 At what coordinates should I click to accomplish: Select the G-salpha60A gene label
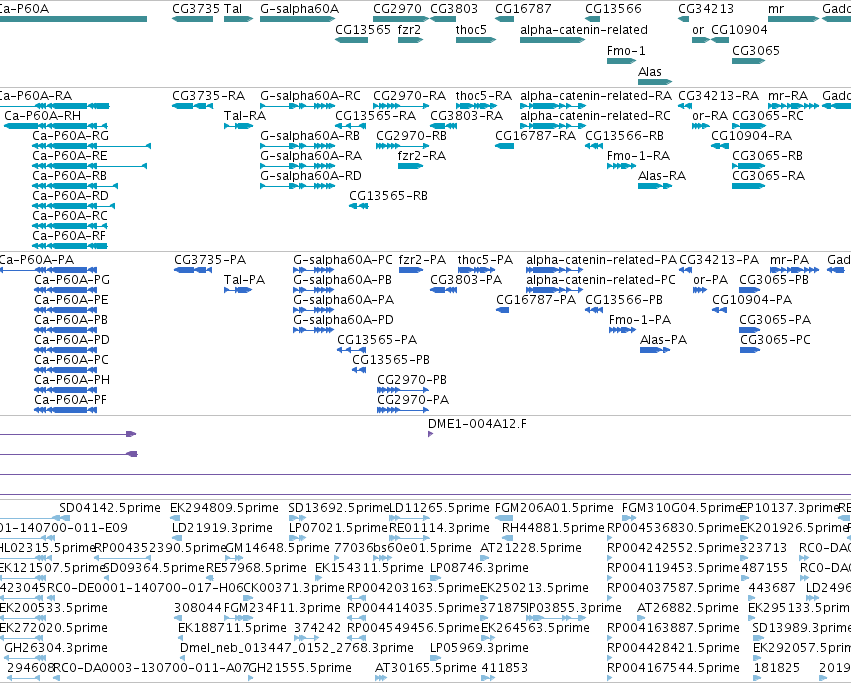300,9
